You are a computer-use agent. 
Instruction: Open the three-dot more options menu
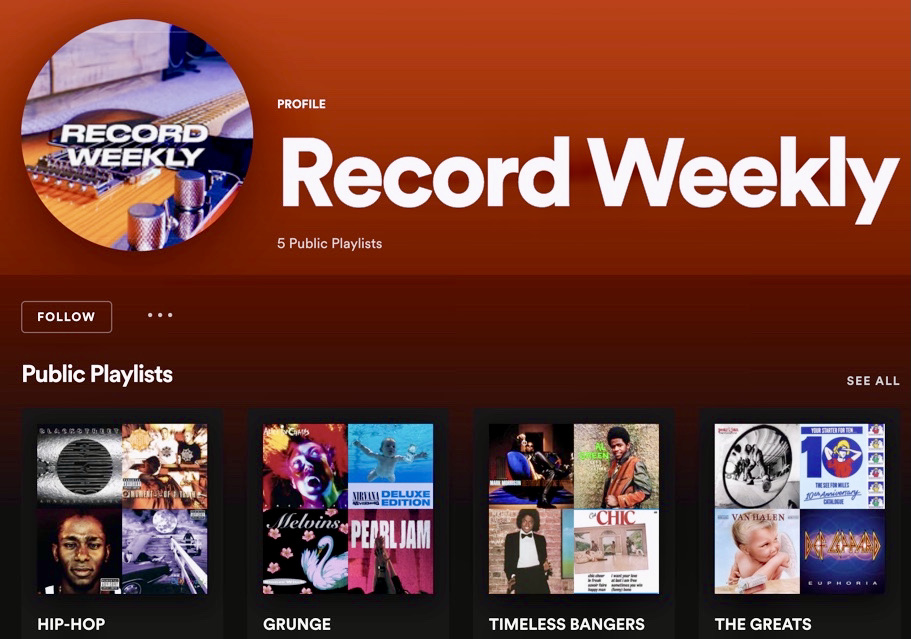[x=160, y=315]
